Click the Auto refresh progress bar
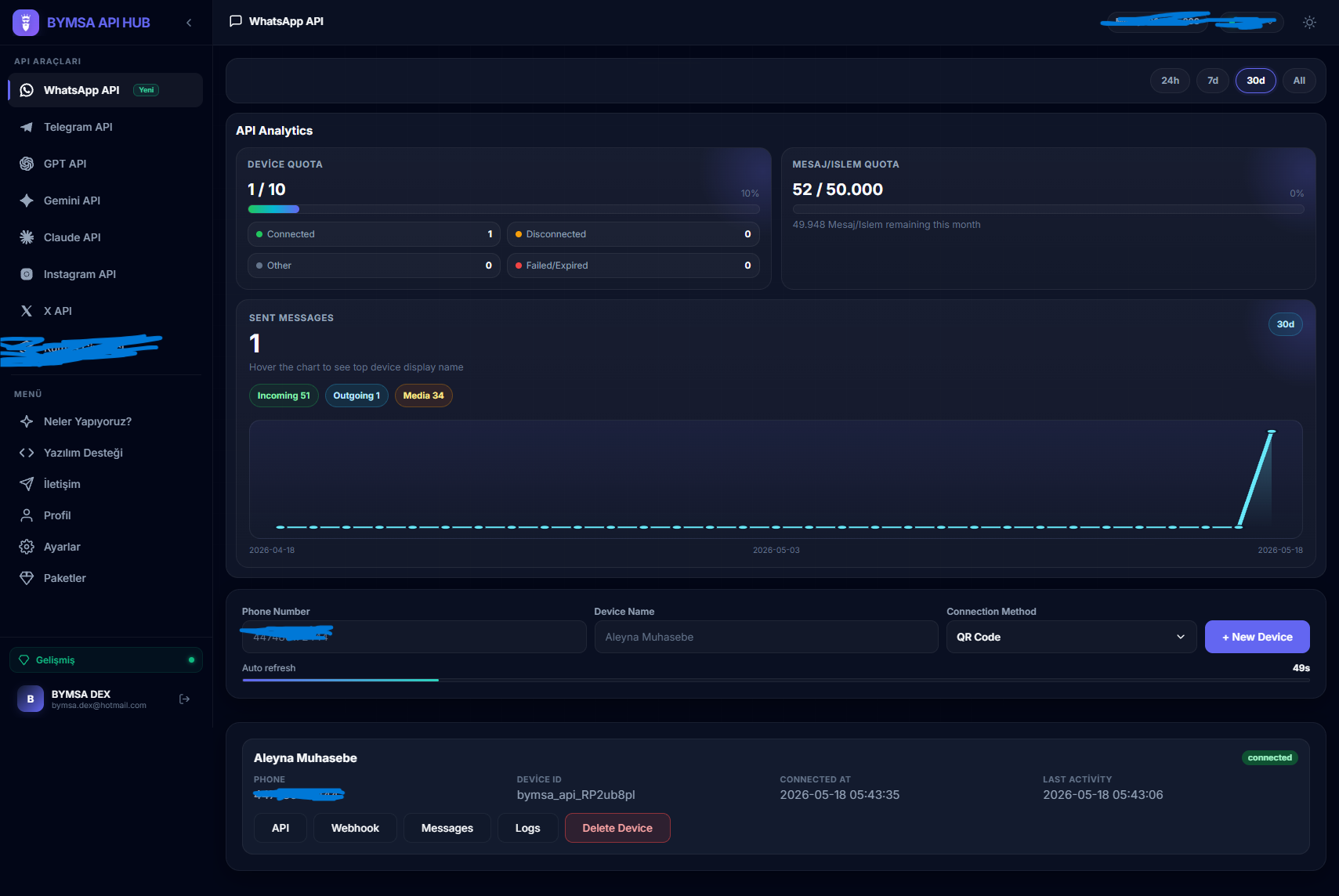The width and height of the screenshot is (1339, 896). [x=776, y=680]
